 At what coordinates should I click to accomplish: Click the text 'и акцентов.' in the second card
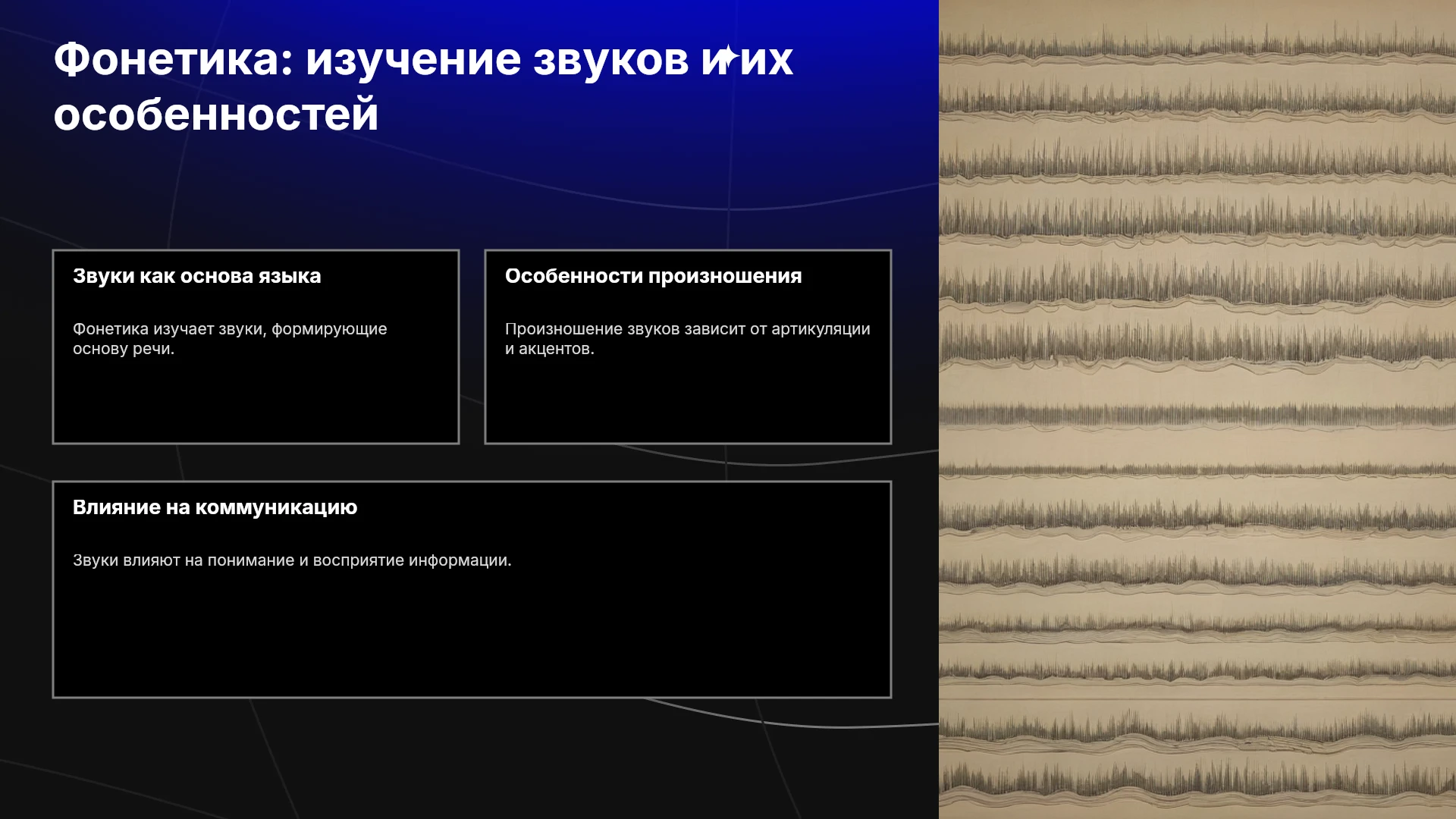coord(550,349)
